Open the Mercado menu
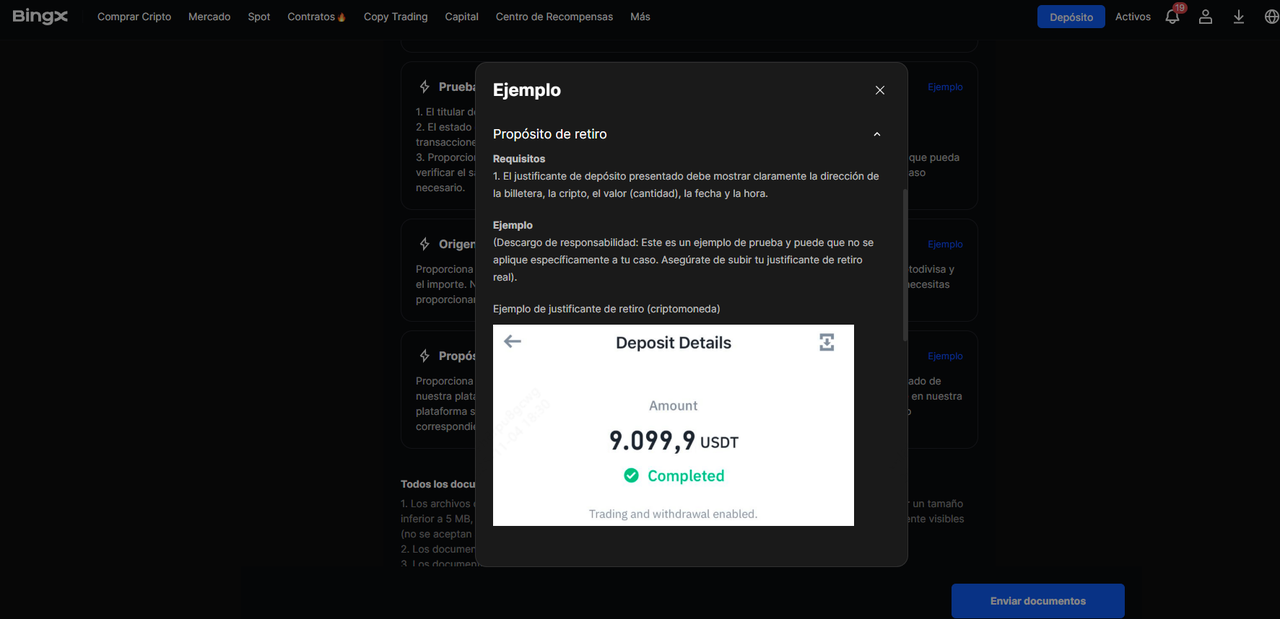Screen dimensions: 1280x619 pyautogui.click(x=209, y=17)
